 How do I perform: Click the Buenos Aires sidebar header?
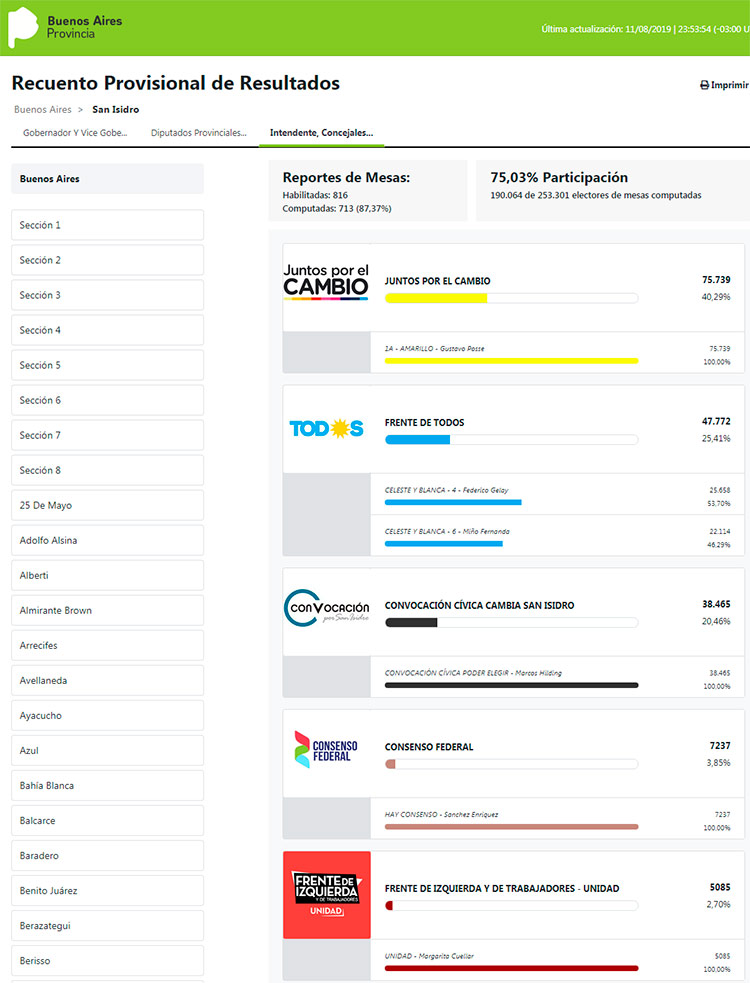point(107,179)
